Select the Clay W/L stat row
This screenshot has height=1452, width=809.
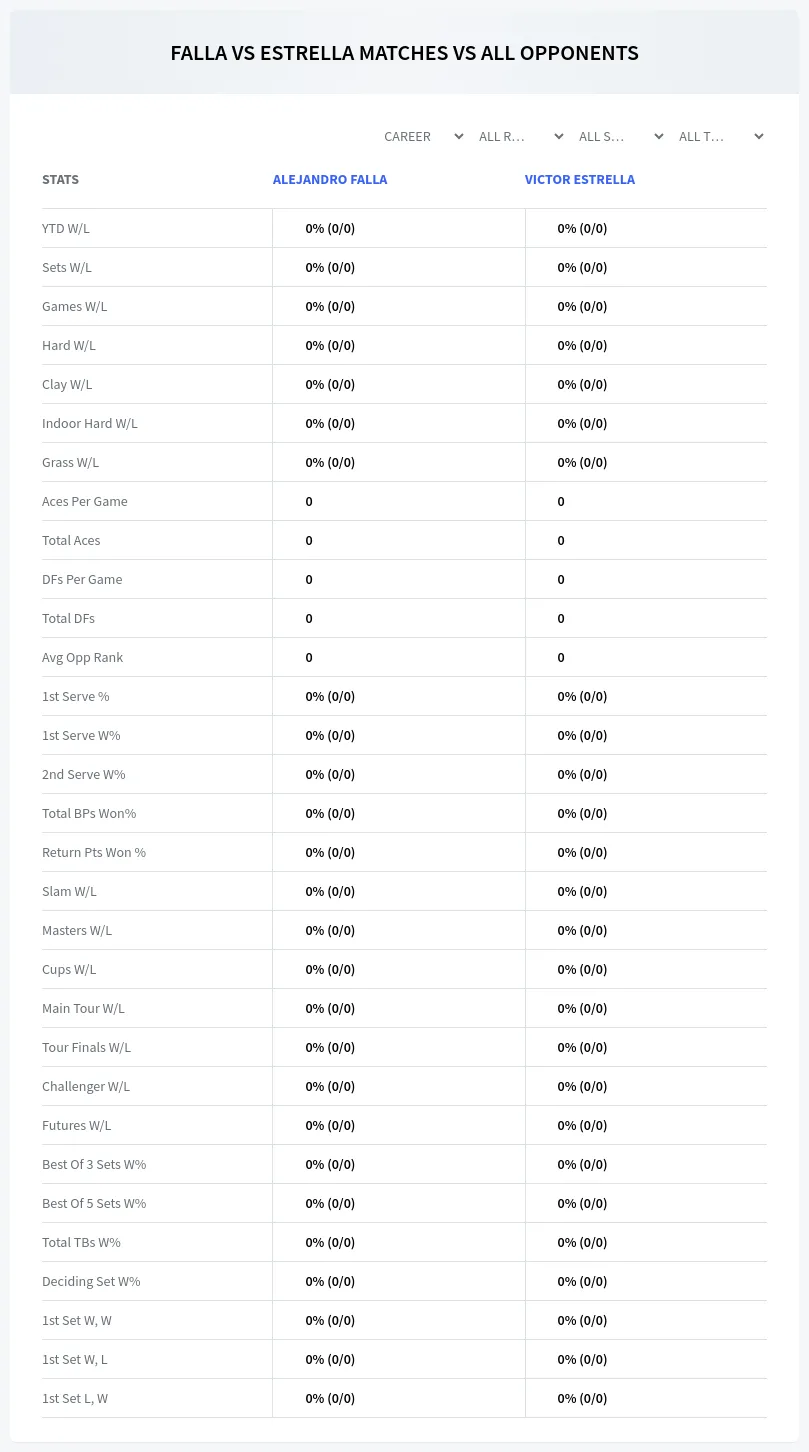tap(404, 384)
